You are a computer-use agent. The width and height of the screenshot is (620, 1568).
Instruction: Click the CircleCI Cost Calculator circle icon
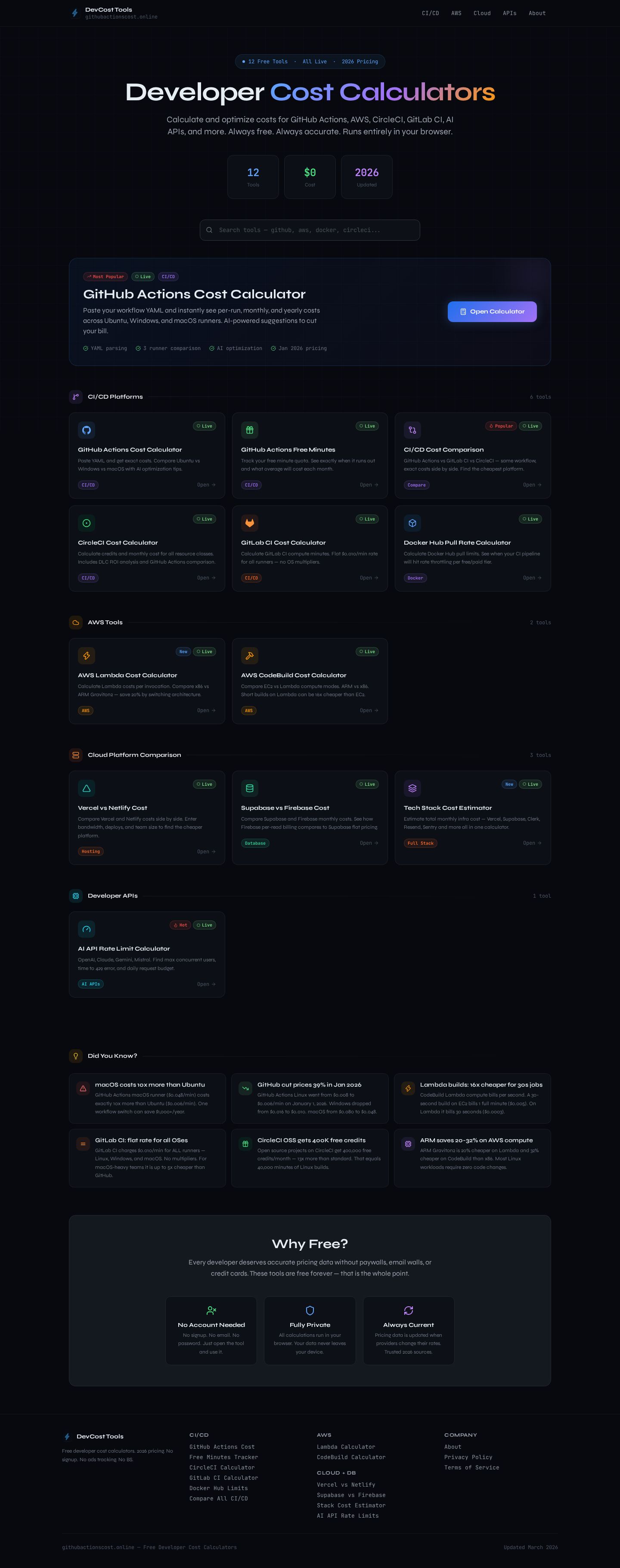pos(87,523)
